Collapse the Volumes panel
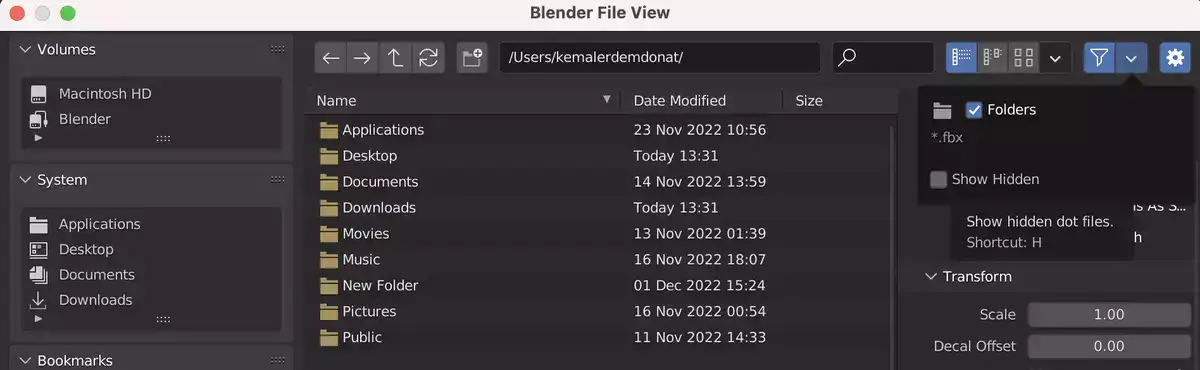Viewport: 1200px width, 370px height. point(25,49)
